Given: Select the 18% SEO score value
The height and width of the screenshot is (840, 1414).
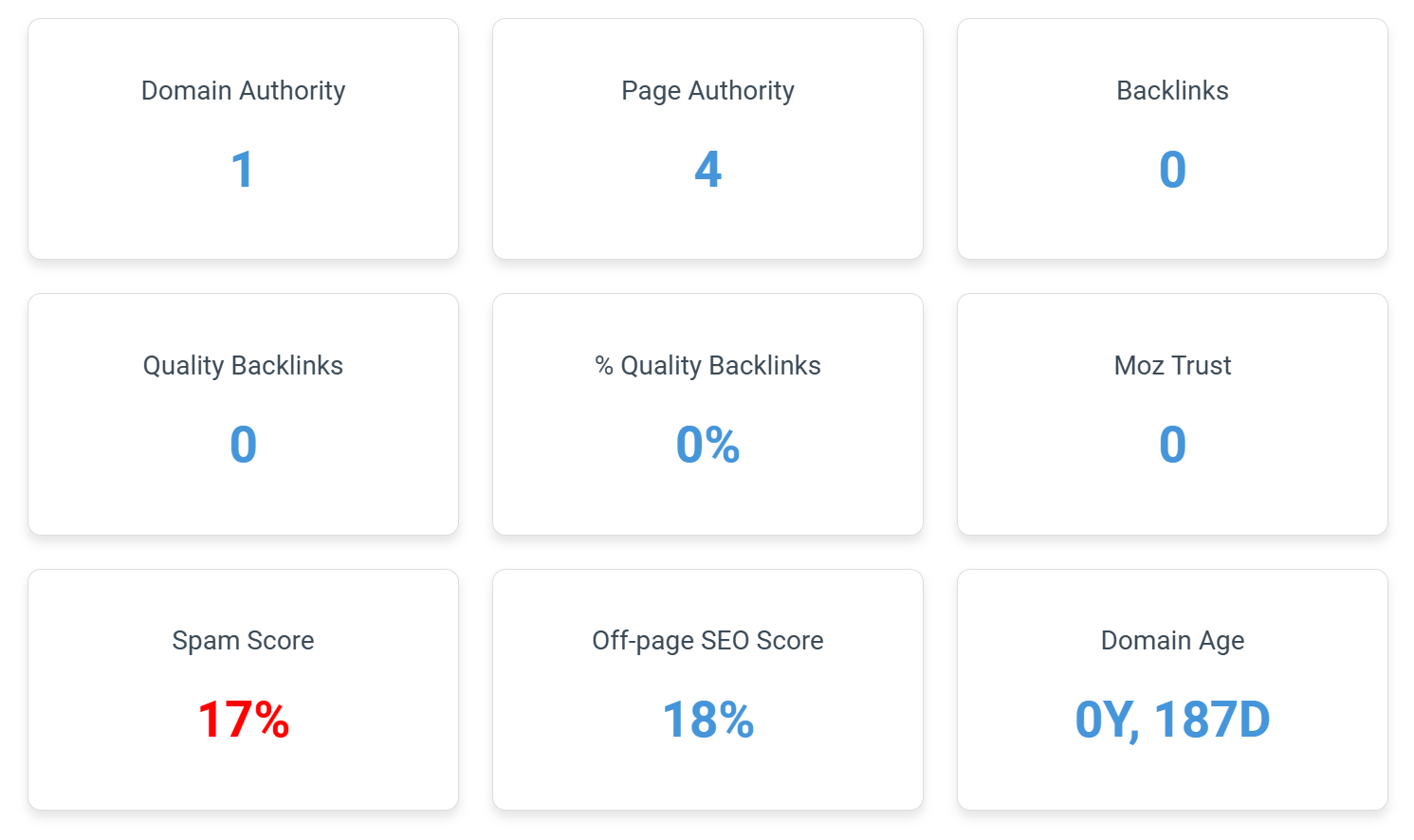Looking at the screenshot, I should coord(707,720).
